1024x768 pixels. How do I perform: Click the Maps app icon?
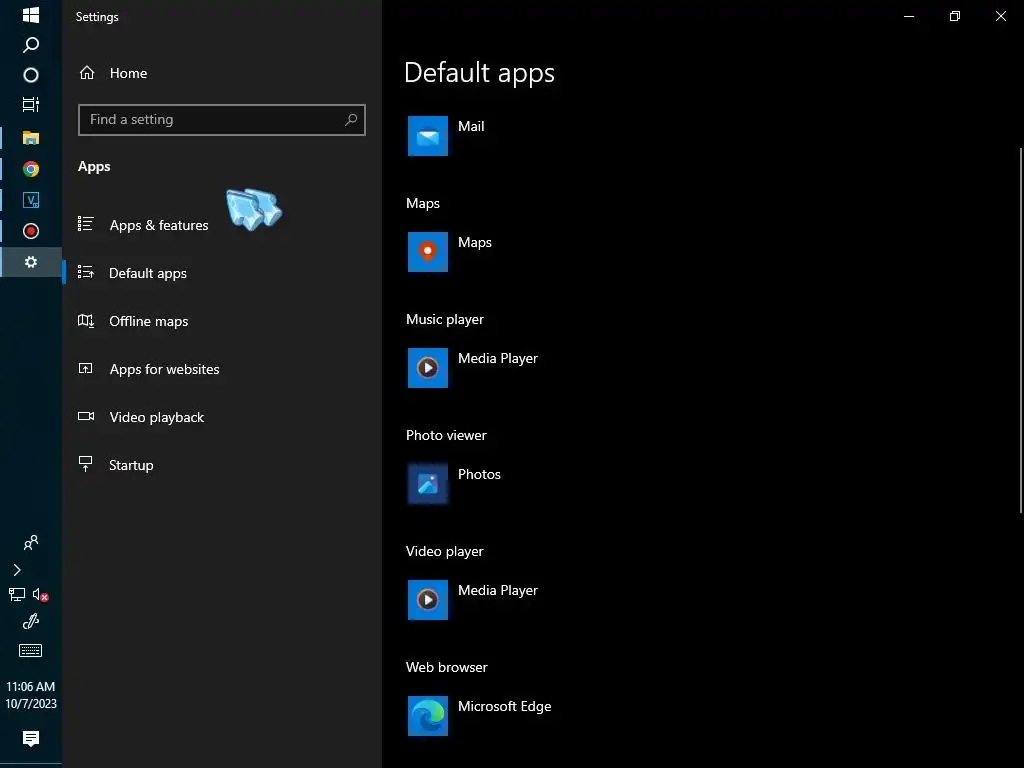tap(428, 251)
